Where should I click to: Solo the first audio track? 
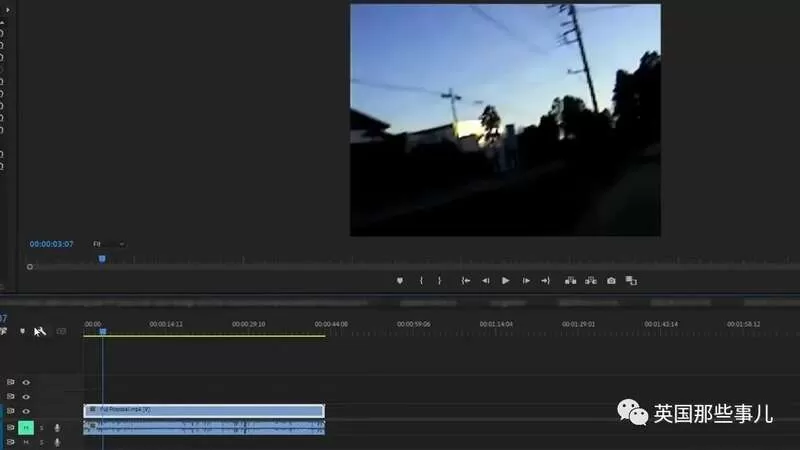tap(41, 428)
